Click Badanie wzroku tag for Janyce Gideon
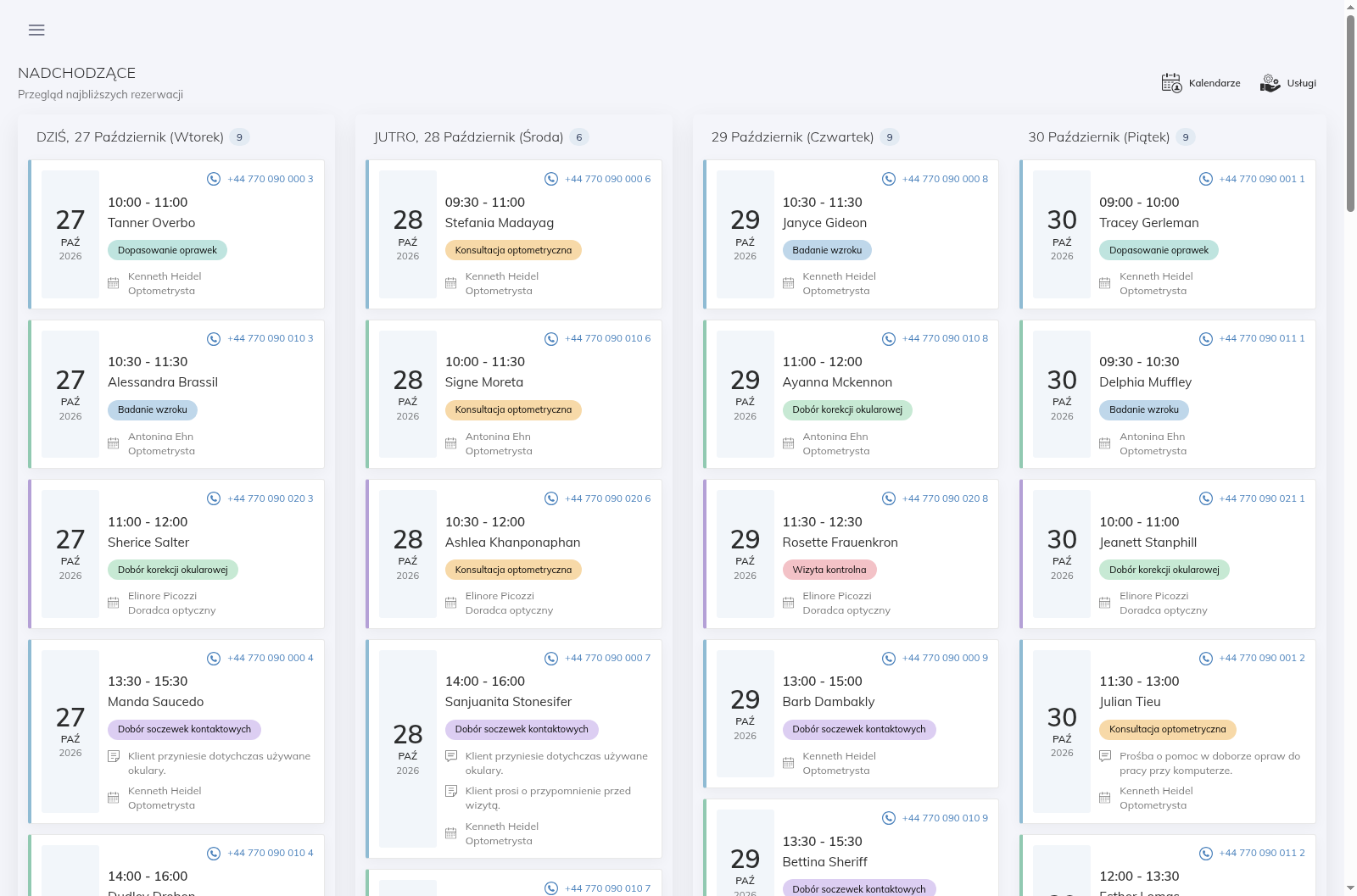The height and width of the screenshot is (896, 1357). 827,250
